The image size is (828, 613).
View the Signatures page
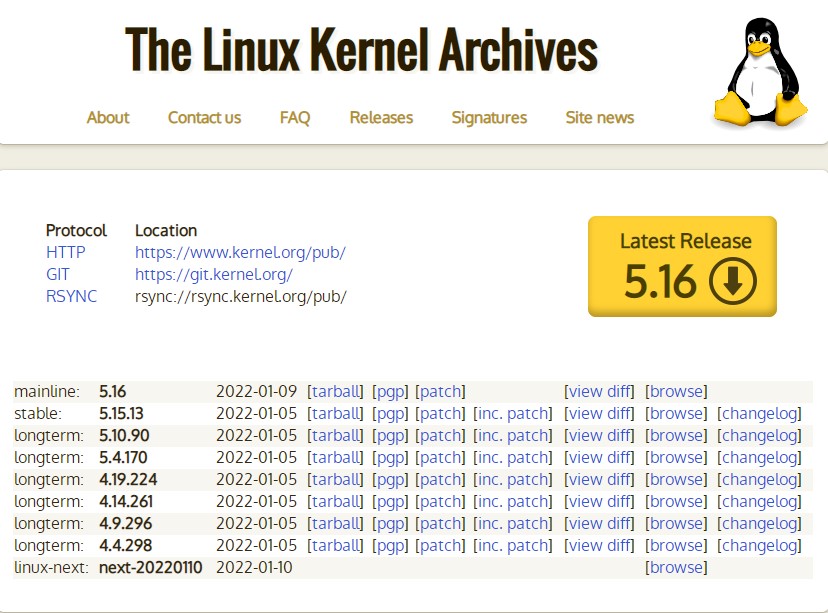pyautogui.click(x=489, y=118)
